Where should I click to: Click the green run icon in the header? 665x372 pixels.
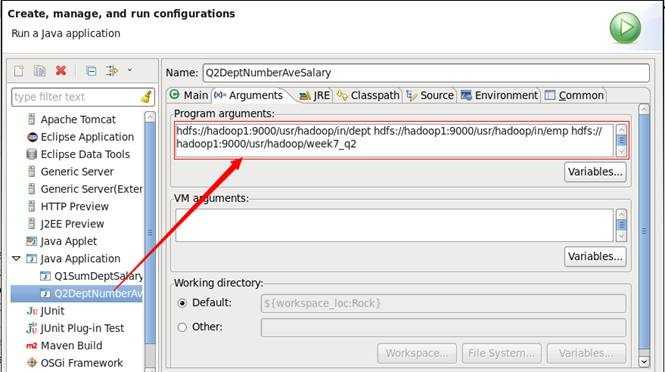[x=625, y=28]
